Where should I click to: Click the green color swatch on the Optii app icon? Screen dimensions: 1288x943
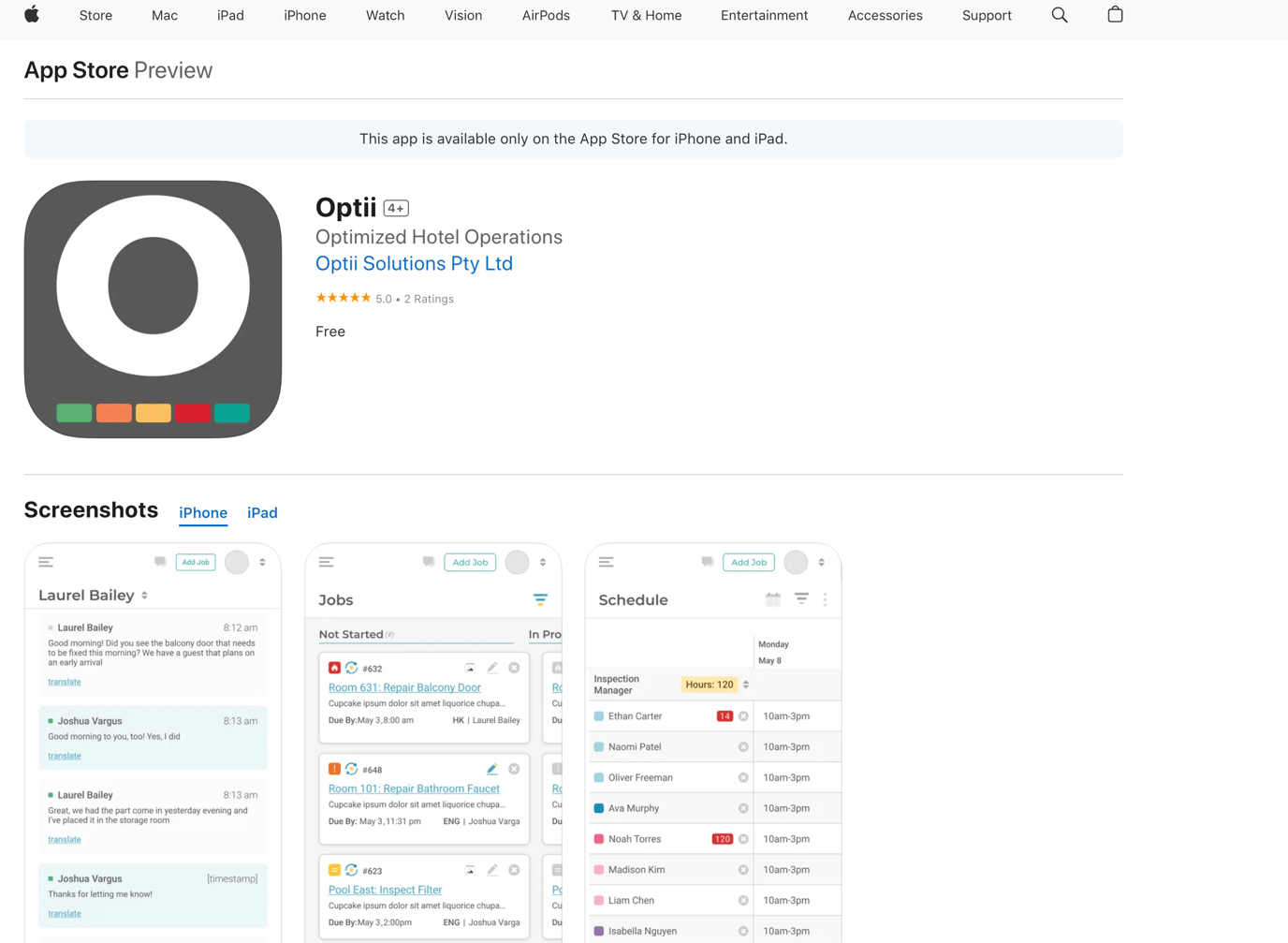point(74,412)
